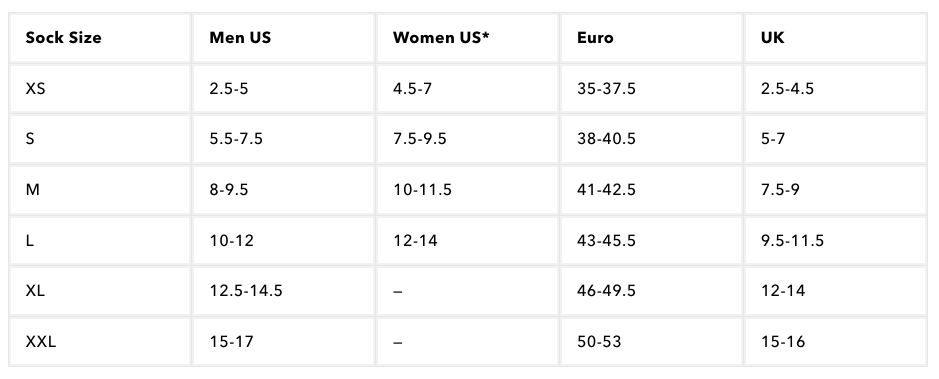
Task: Select UK value 15-16
Action: pos(783,342)
